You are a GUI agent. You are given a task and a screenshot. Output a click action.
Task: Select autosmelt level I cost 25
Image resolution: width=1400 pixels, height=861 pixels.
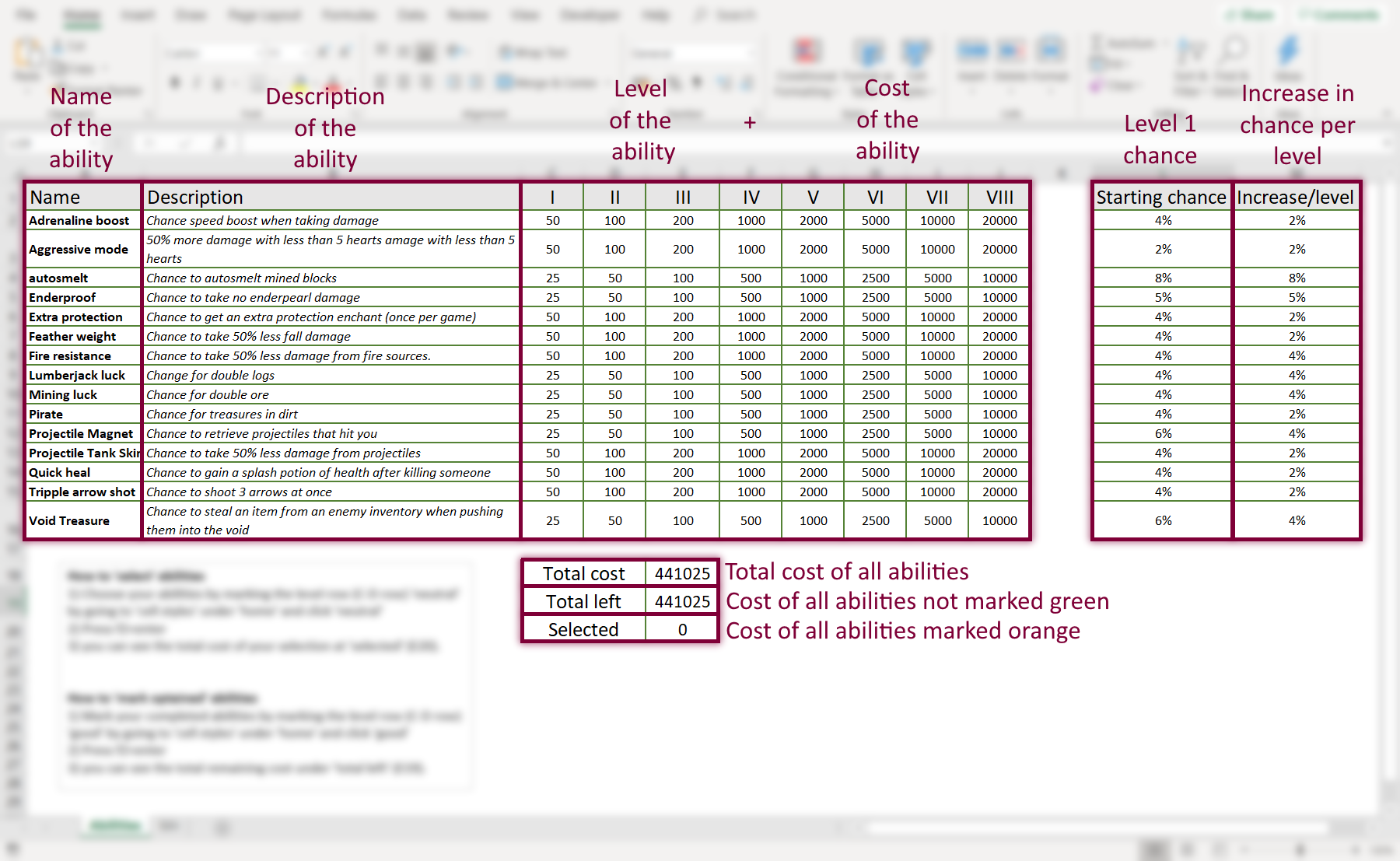pyautogui.click(x=552, y=278)
